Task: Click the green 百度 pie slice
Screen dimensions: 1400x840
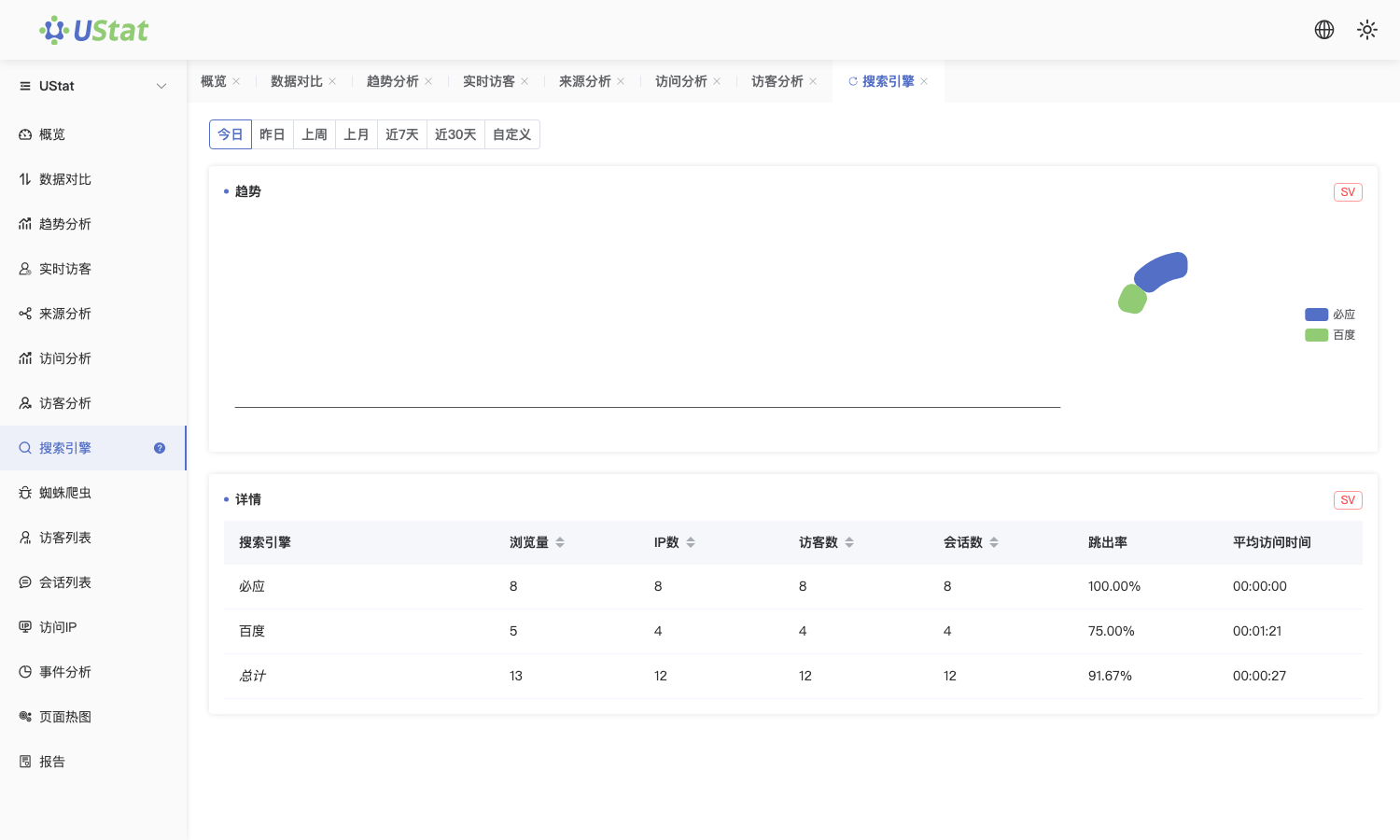Action: (x=1132, y=300)
